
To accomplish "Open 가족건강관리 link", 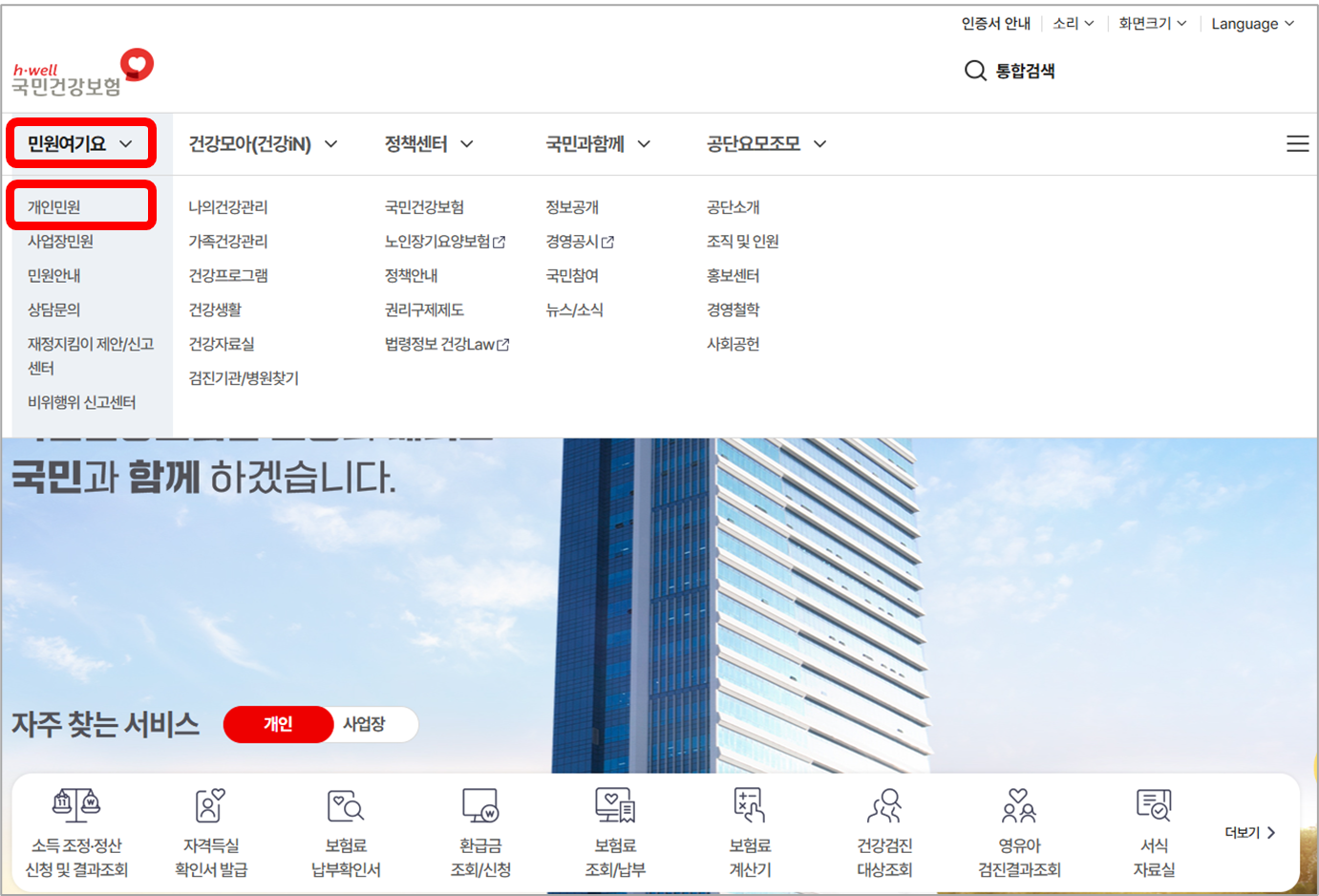I will (x=228, y=242).
